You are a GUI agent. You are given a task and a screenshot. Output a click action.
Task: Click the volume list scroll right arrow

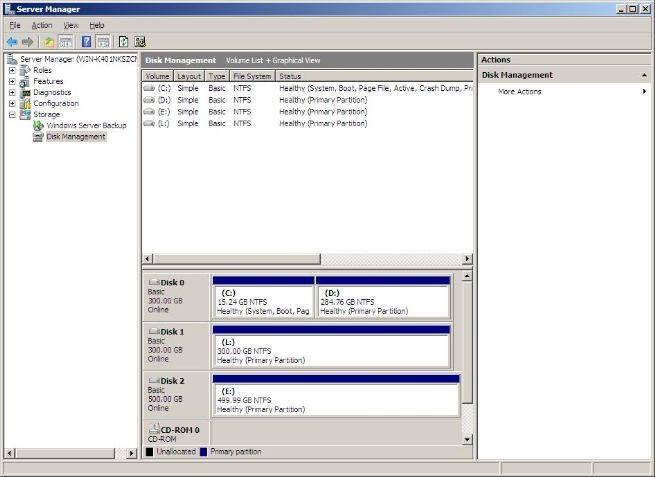coord(467,259)
